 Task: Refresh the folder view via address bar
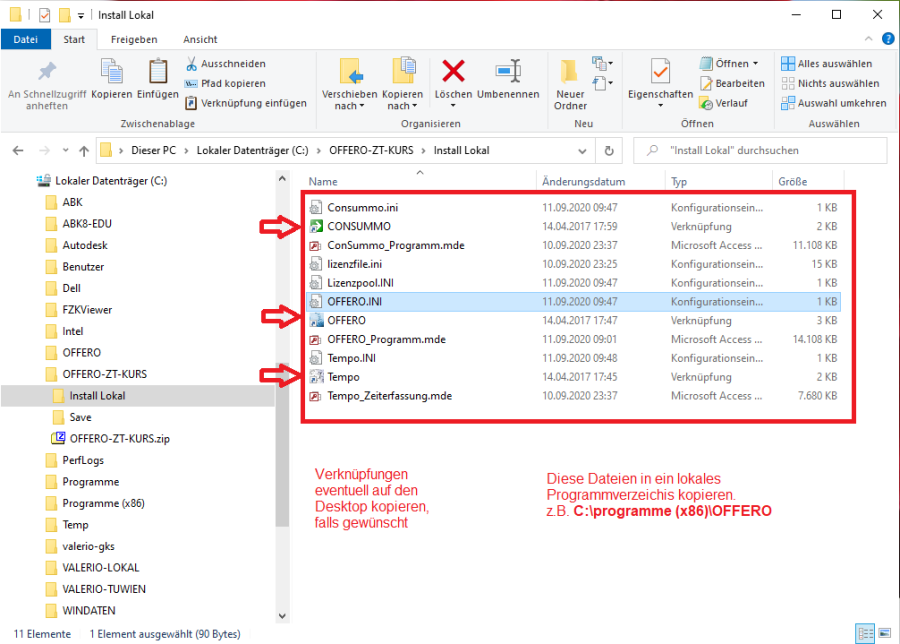coord(608,151)
